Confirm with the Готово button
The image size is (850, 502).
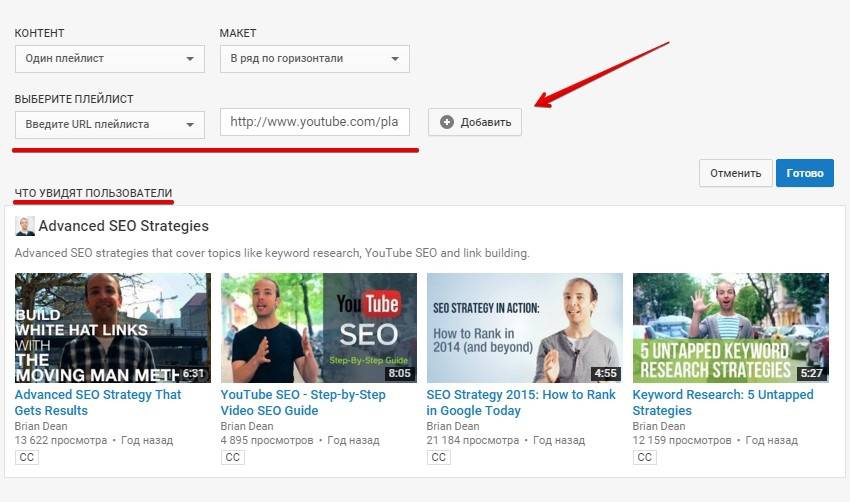coord(804,173)
